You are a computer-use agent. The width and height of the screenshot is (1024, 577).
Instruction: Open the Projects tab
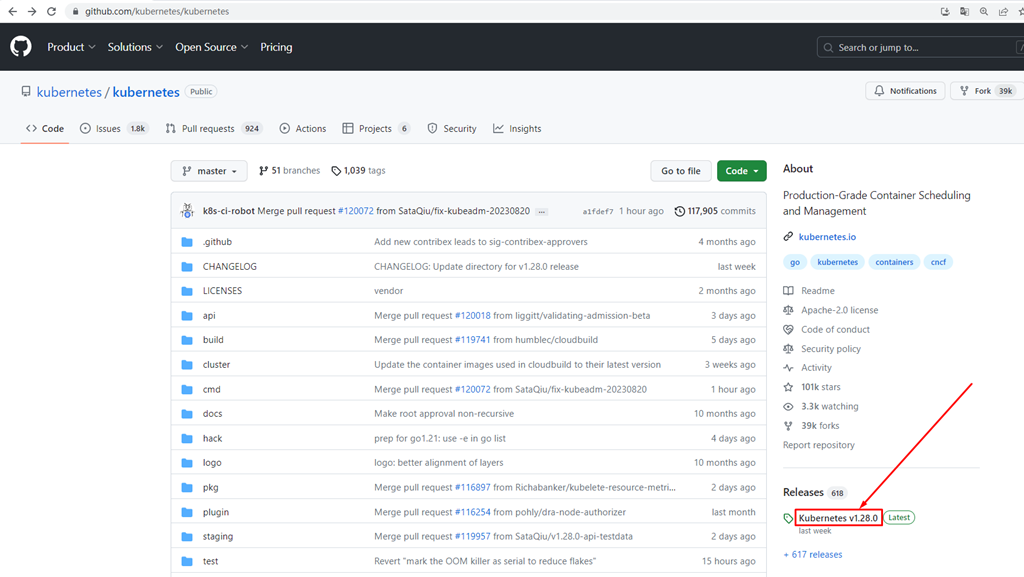coord(376,129)
